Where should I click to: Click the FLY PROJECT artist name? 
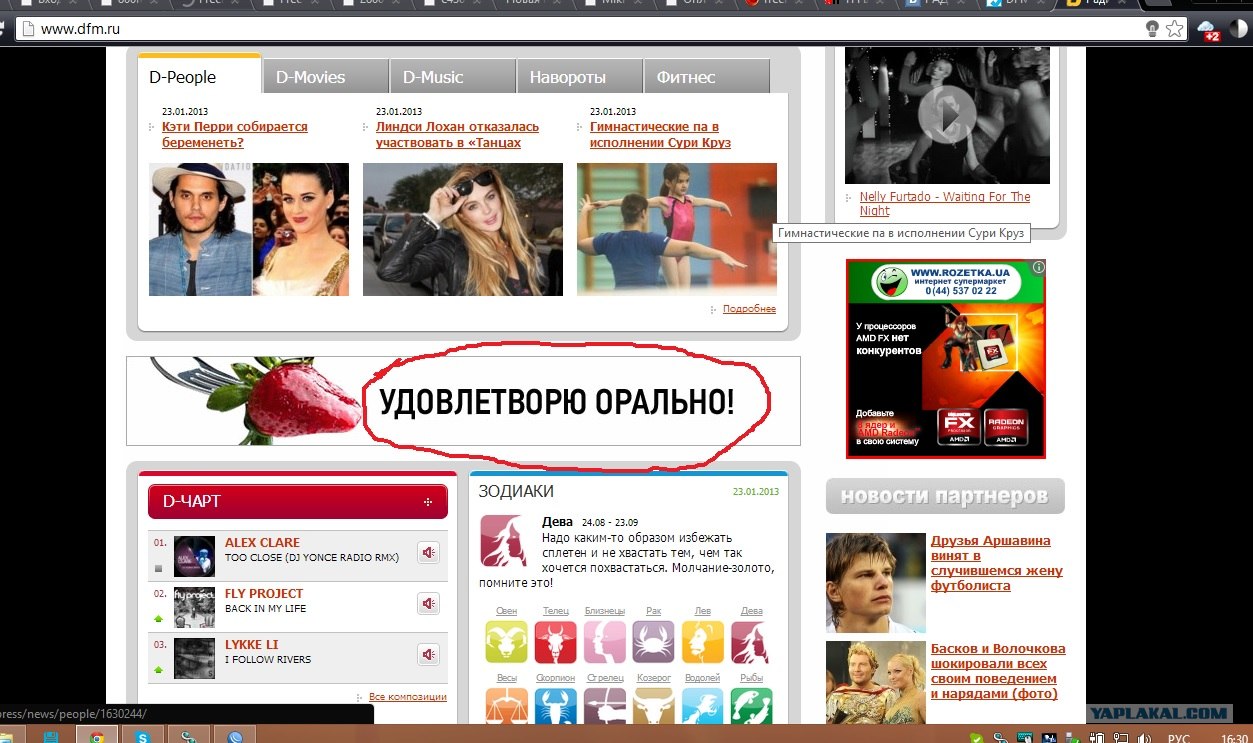tap(264, 594)
